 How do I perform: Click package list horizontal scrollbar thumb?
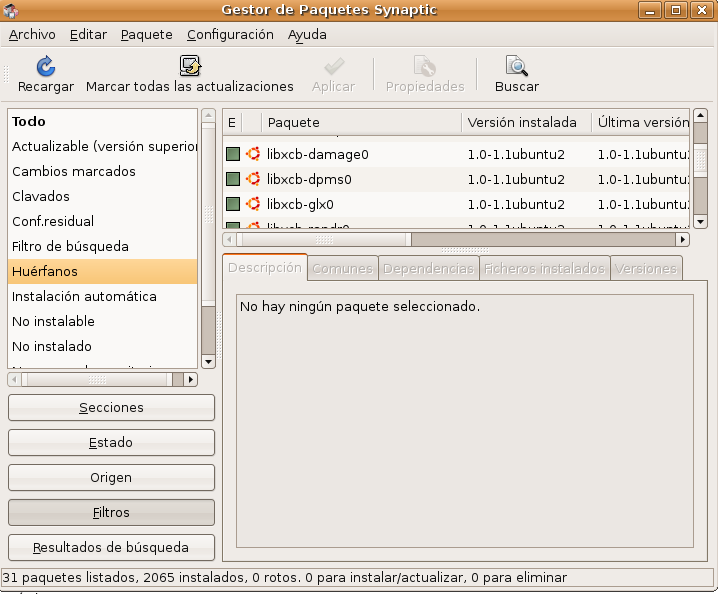pos(324,239)
